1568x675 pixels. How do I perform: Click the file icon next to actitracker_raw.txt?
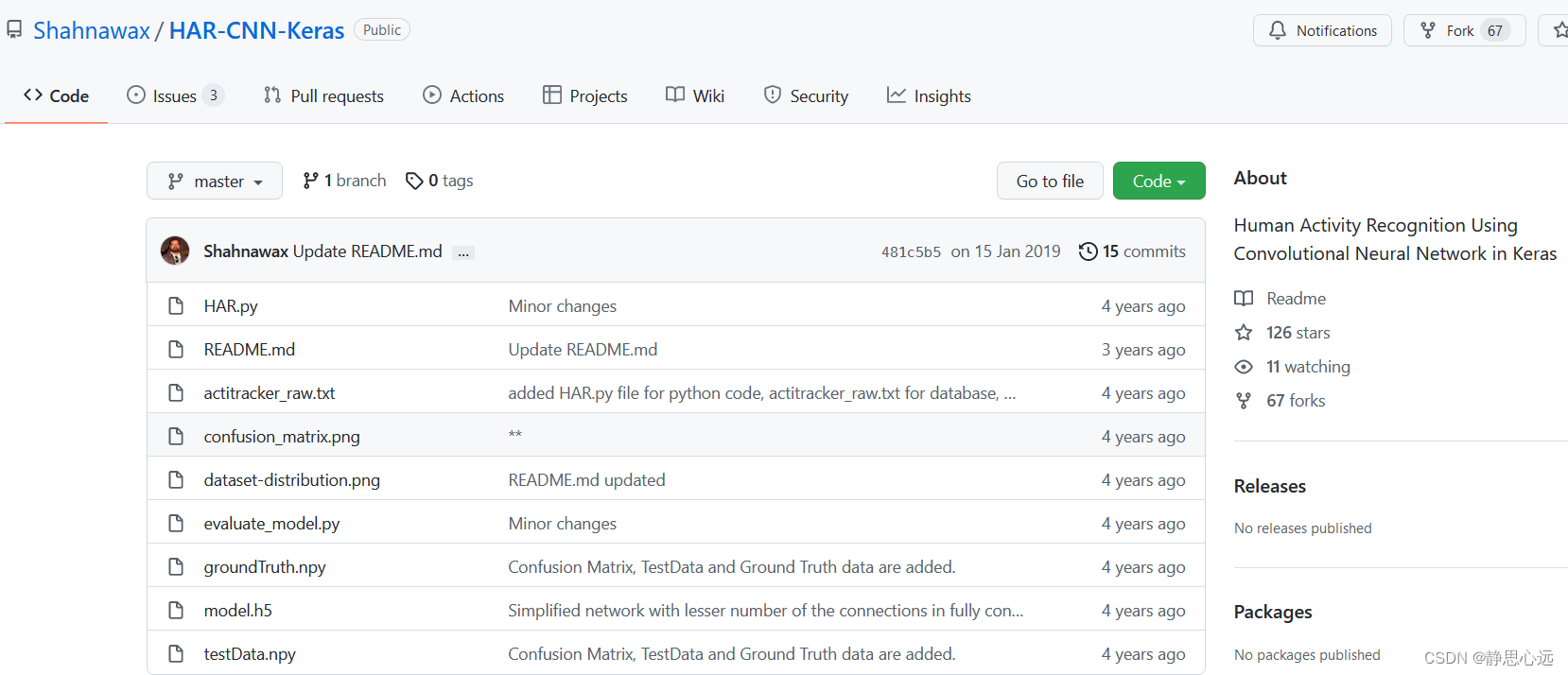click(x=176, y=392)
